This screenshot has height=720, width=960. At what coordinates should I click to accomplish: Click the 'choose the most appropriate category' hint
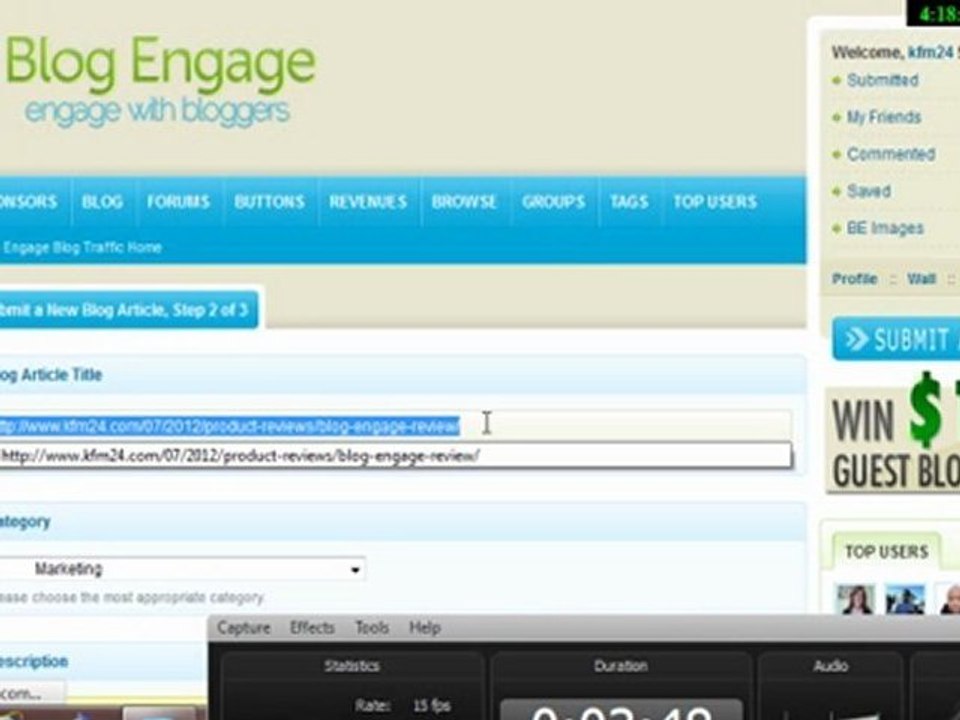(x=131, y=598)
